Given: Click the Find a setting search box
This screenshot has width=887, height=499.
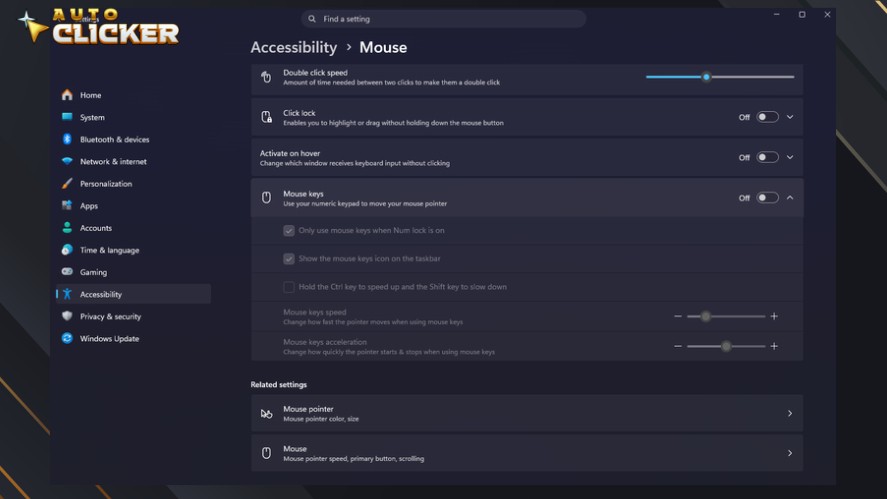Looking at the screenshot, I should [x=444, y=19].
